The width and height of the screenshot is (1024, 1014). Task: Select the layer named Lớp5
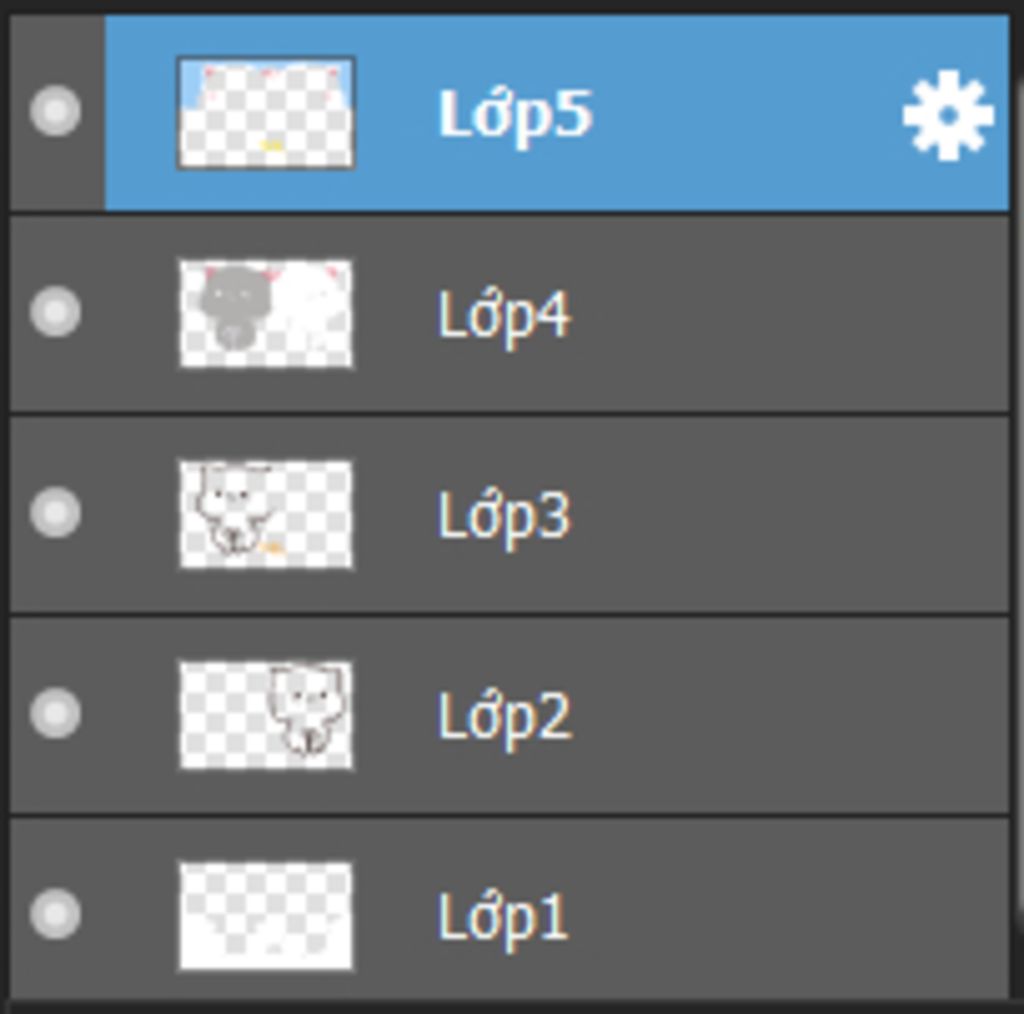[x=515, y=116]
